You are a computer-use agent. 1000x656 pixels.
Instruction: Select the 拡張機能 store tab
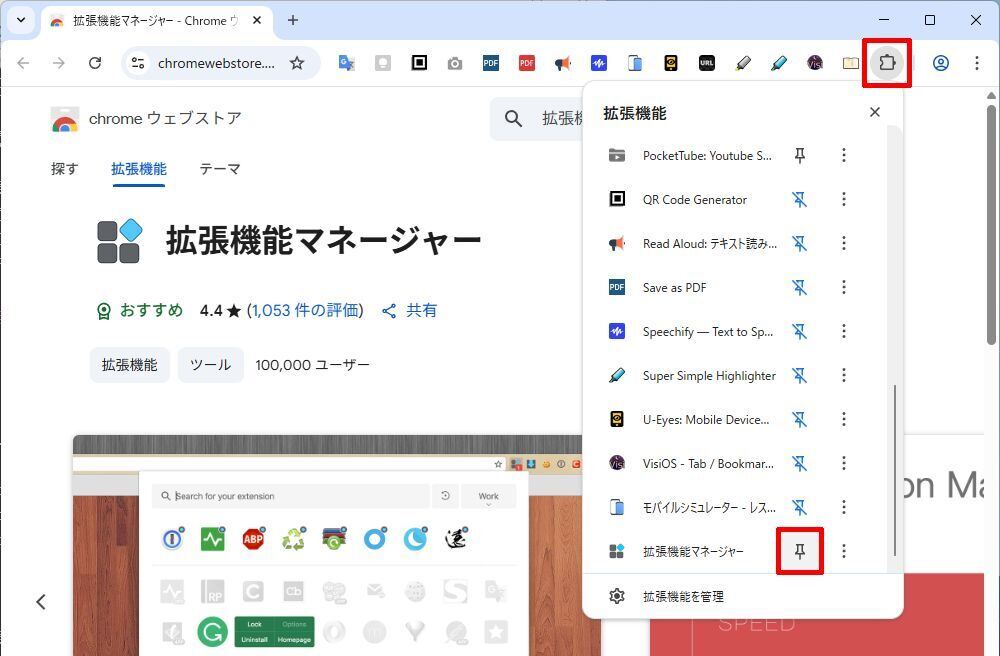pos(138,169)
